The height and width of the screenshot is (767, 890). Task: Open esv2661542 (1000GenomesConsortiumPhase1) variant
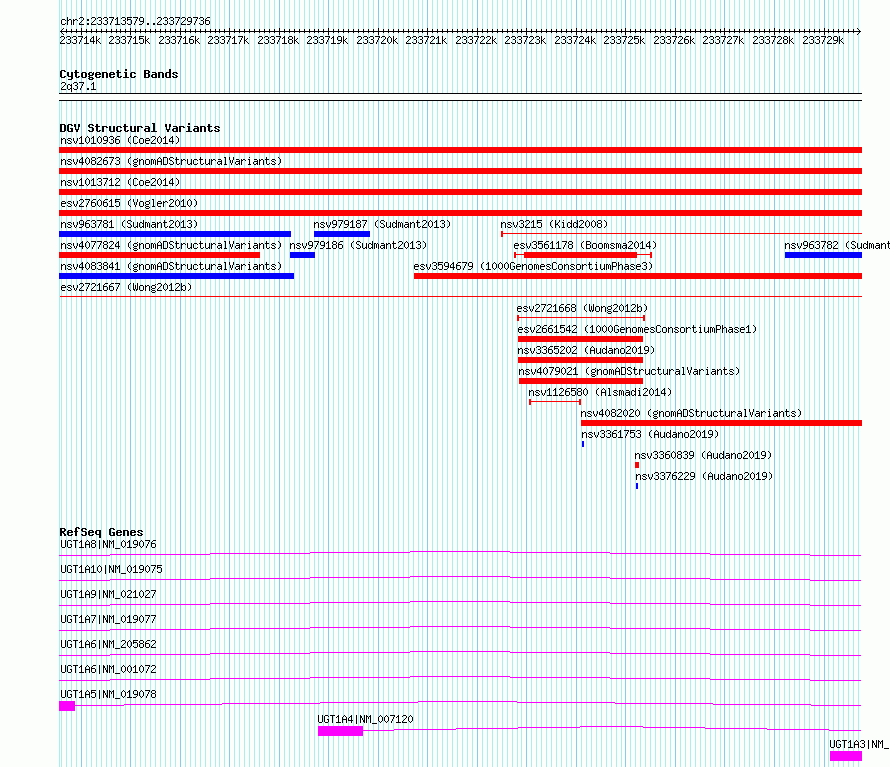pyautogui.click(x=580, y=339)
